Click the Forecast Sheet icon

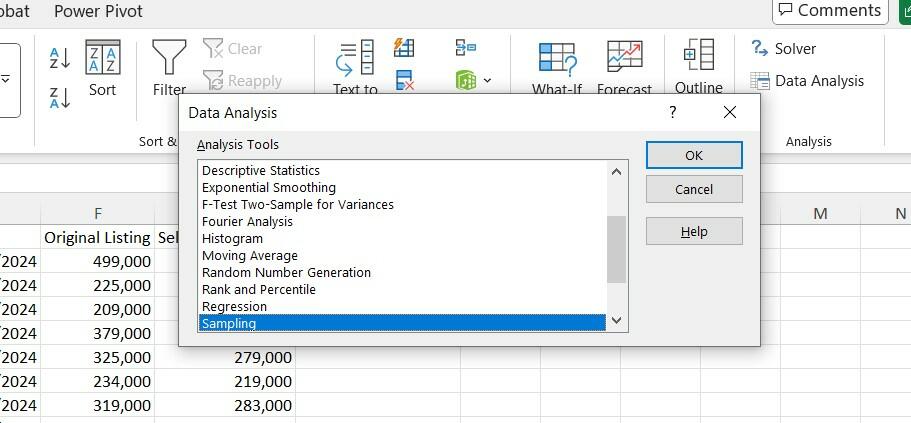[x=624, y=68]
